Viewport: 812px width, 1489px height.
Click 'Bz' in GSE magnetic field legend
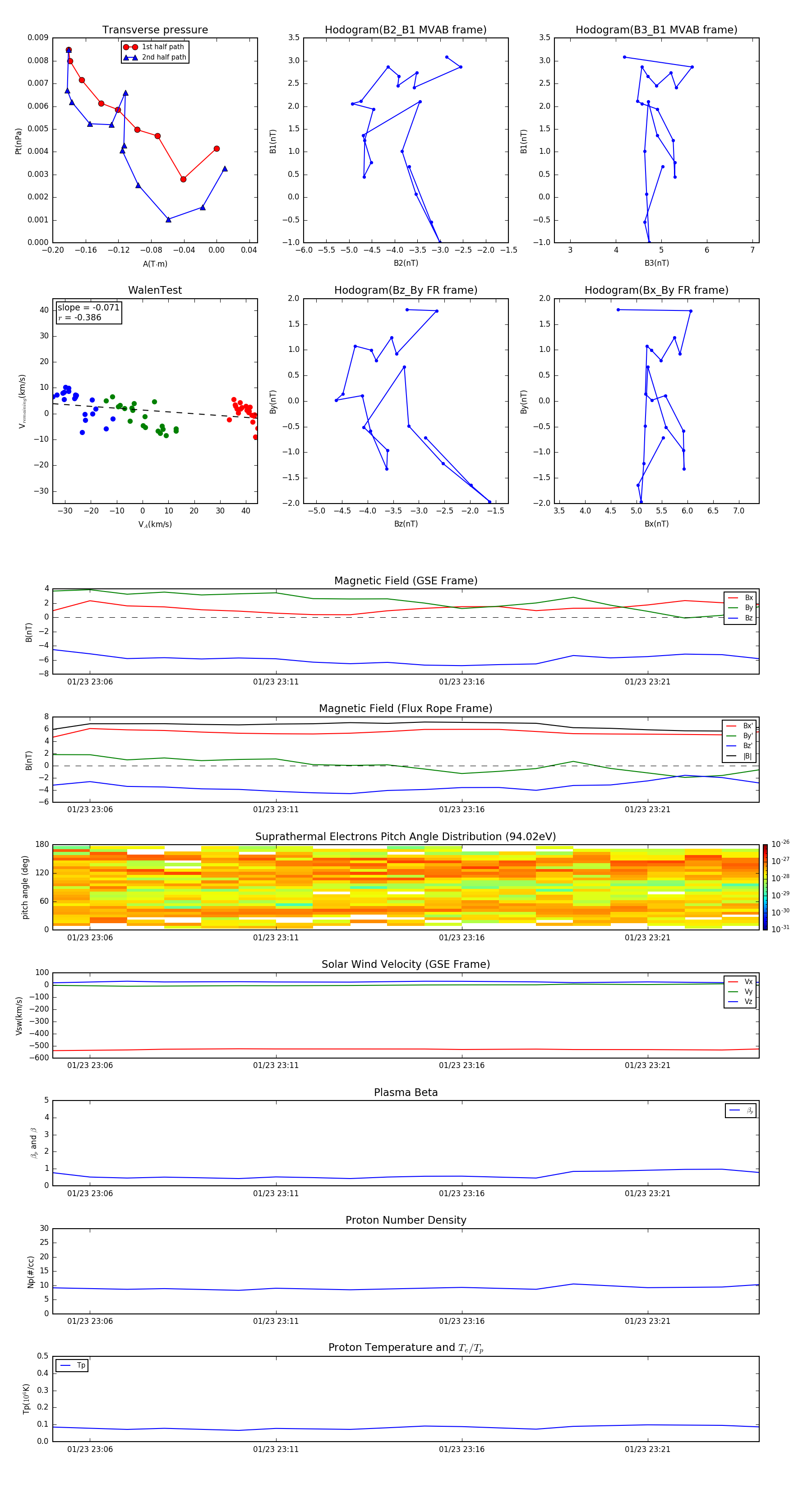tap(741, 618)
